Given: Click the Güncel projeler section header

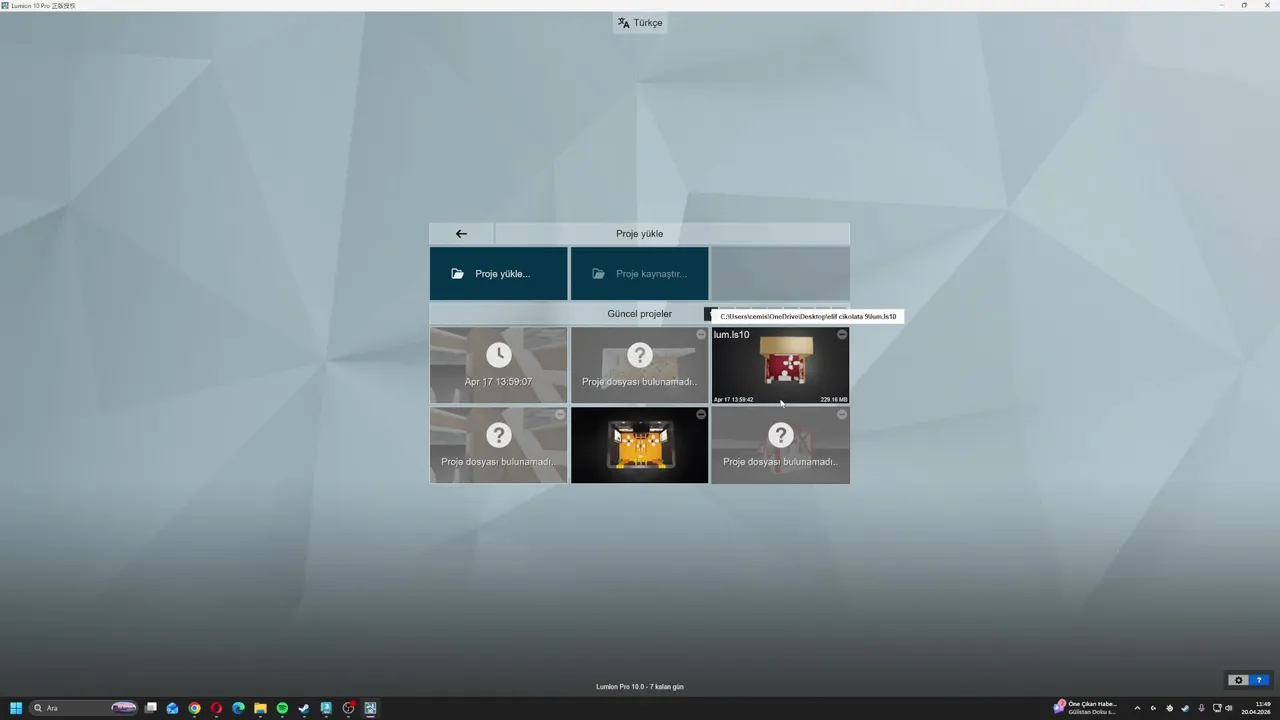Looking at the screenshot, I should pyautogui.click(x=640, y=314).
